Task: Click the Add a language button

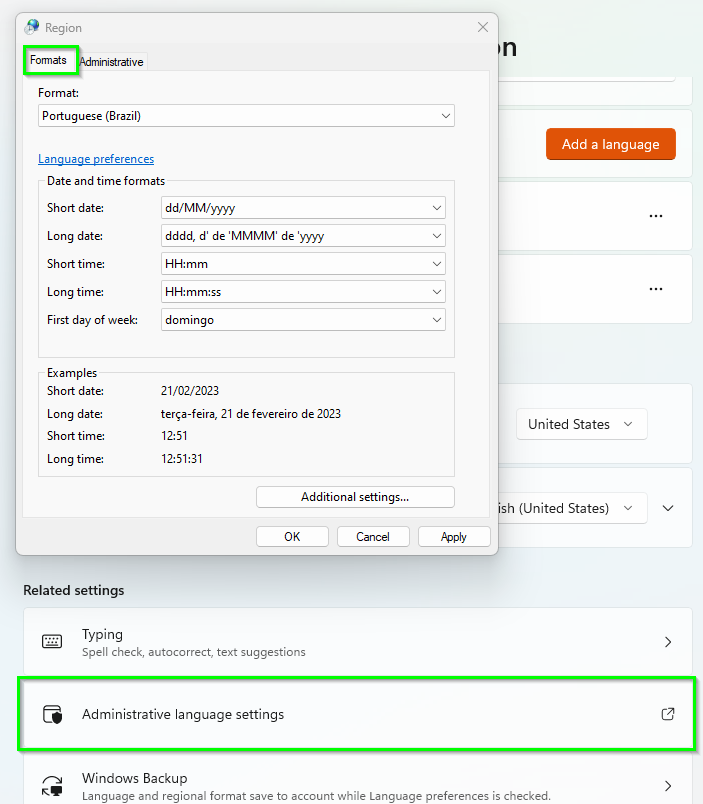Action: 610,144
